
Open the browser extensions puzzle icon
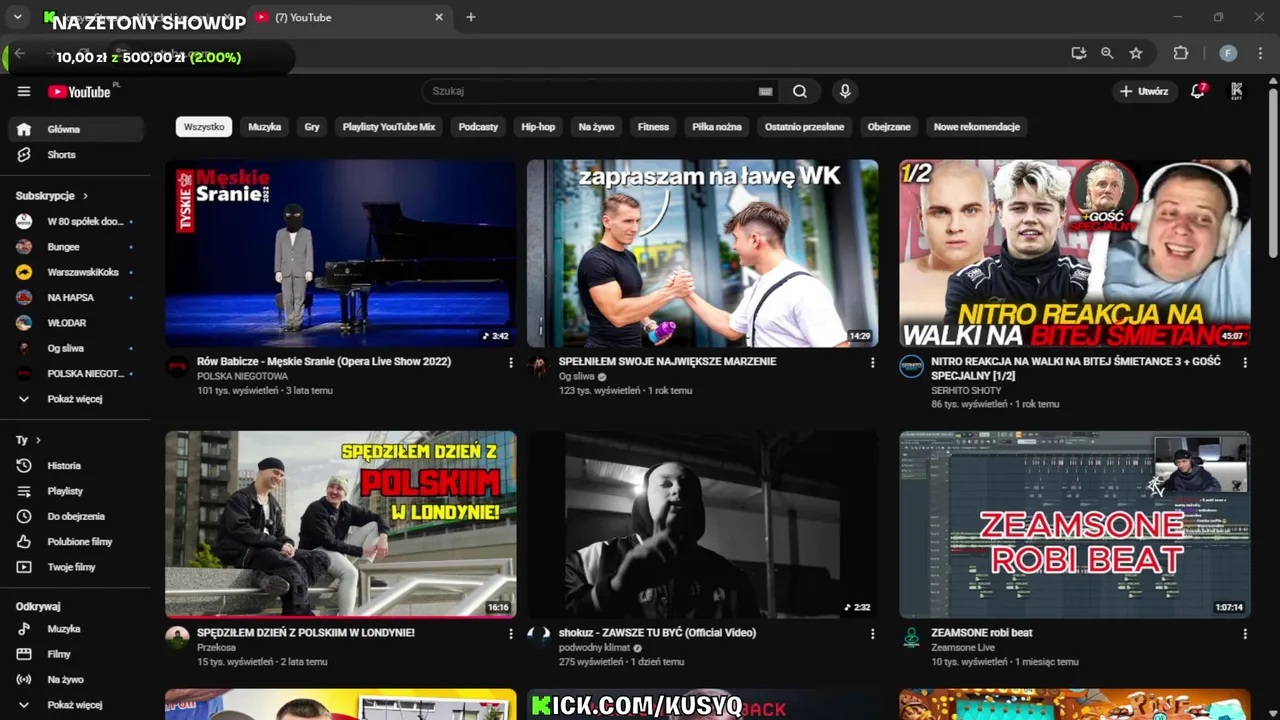1181,53
